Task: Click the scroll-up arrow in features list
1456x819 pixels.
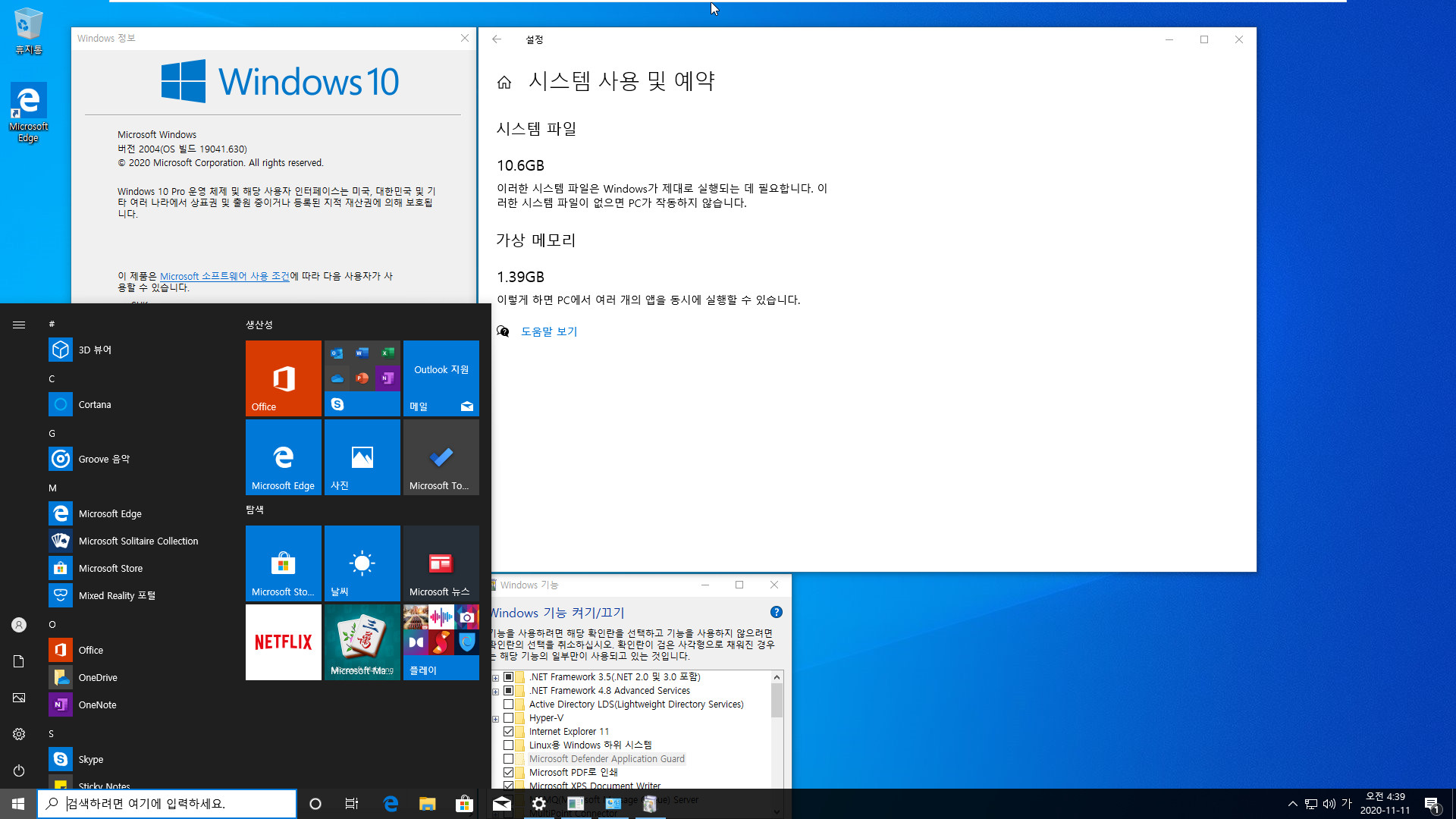Action: [777, 677]
